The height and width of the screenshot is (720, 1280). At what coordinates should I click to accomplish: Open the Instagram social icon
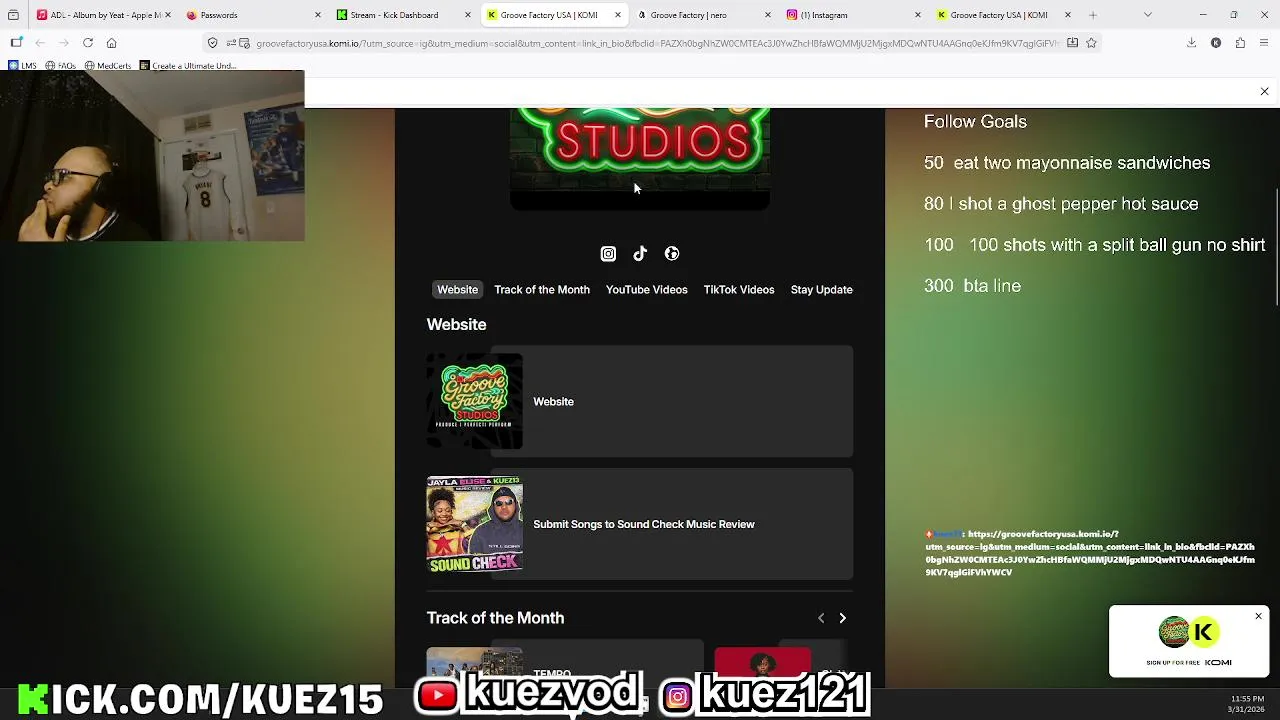click(608, 254)
